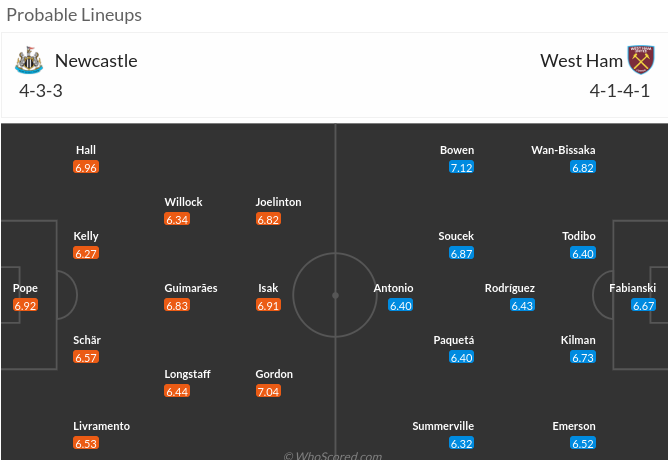Open player Livramento's name

[x=101, y=426]
